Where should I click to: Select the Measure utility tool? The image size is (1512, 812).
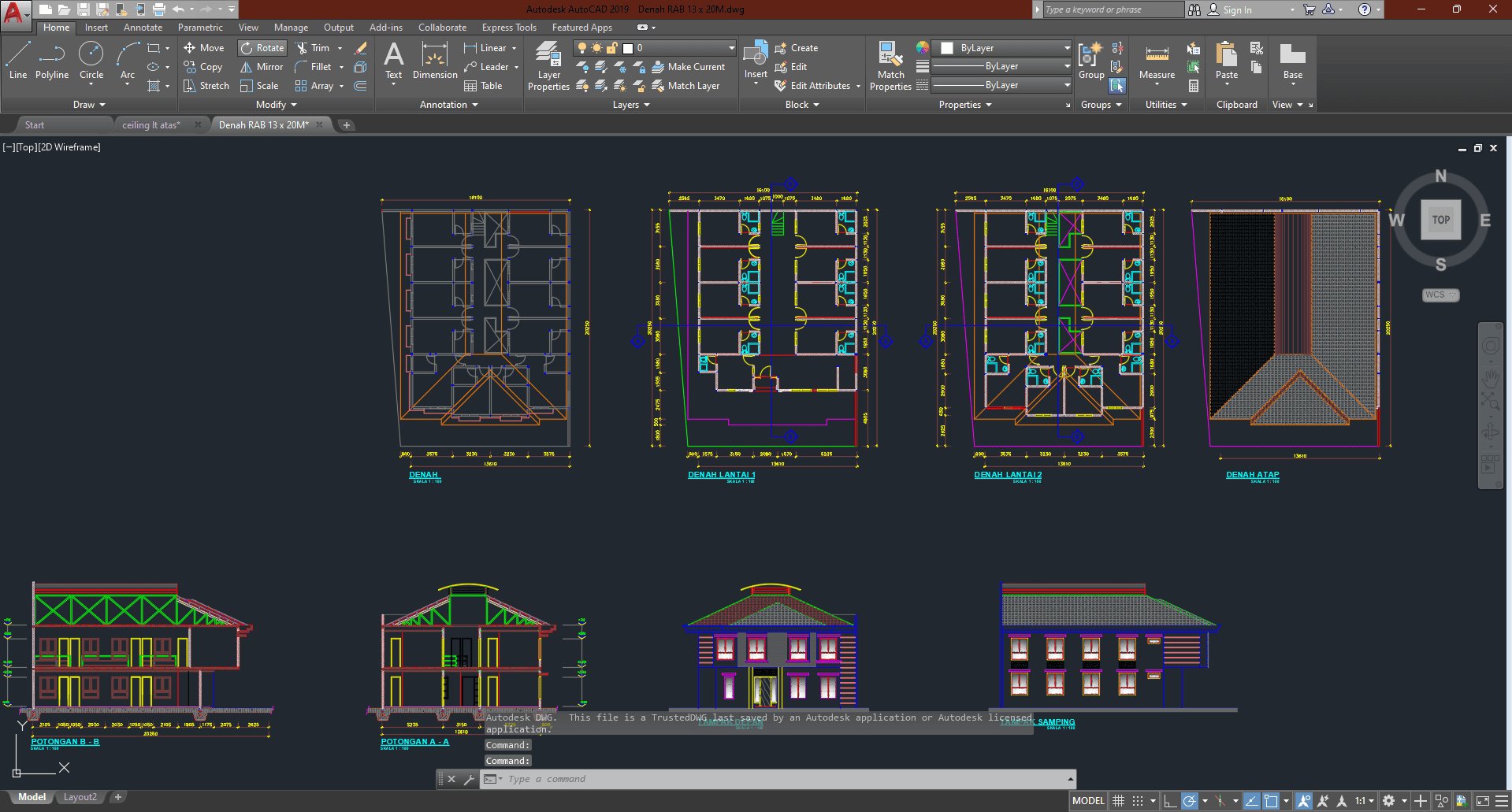click(1157, 63)
